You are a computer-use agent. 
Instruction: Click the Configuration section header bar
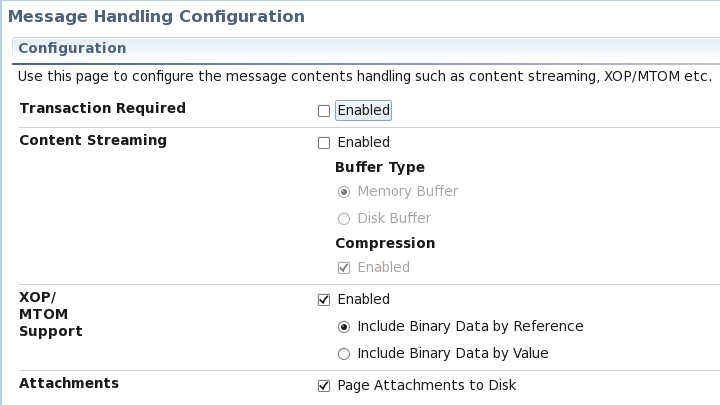[360, 48]
